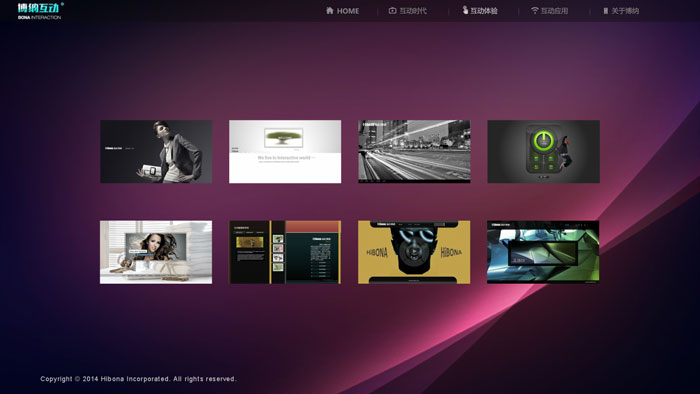This screenshot has width=700, height=394.
Task: Click the wifi icon beside 互动应用
Action: 534,10
